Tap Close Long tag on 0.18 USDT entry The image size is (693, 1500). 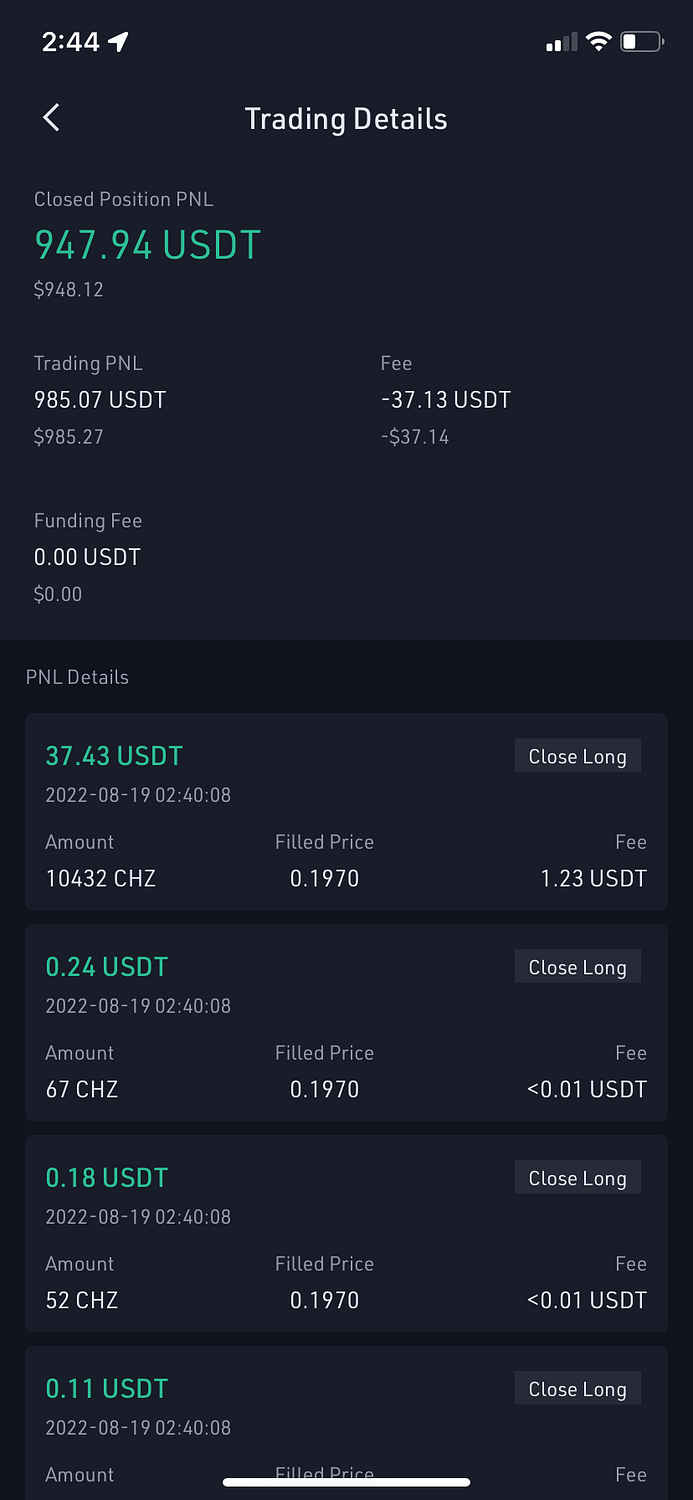tap(578, 1179)
